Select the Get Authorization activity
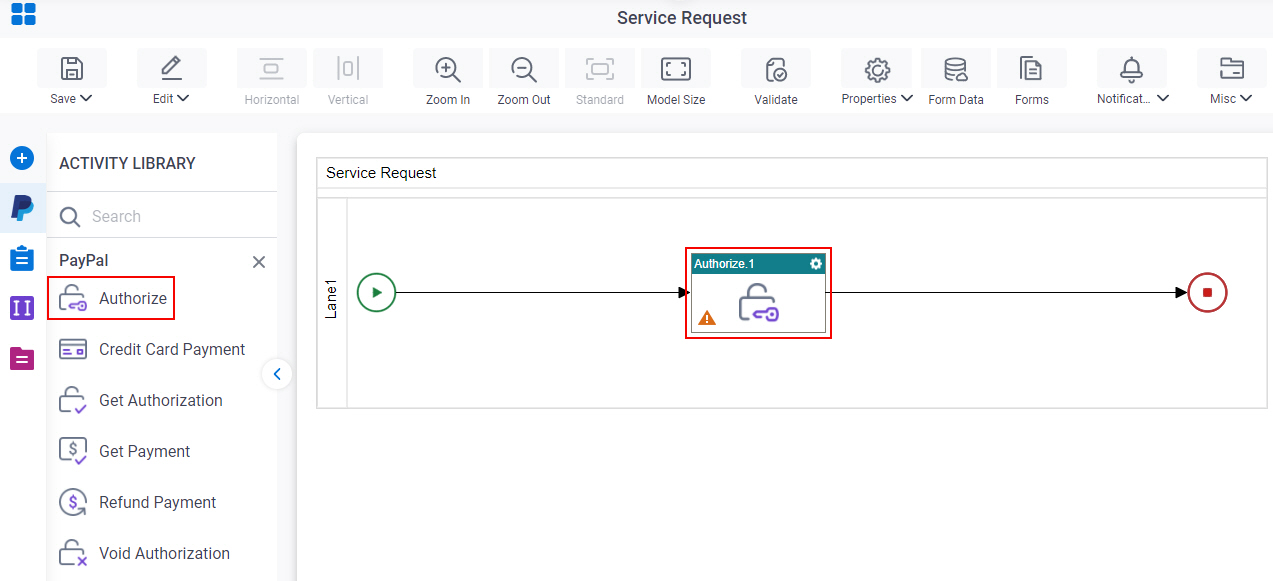The height and width of the screenshot is (581, 1273). pos(141,400)
